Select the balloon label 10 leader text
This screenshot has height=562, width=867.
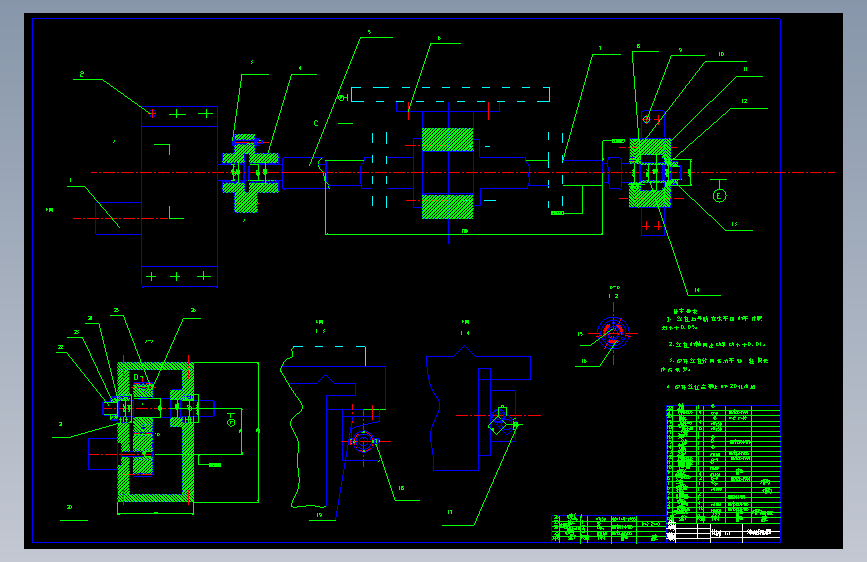[x=721, y=54]
